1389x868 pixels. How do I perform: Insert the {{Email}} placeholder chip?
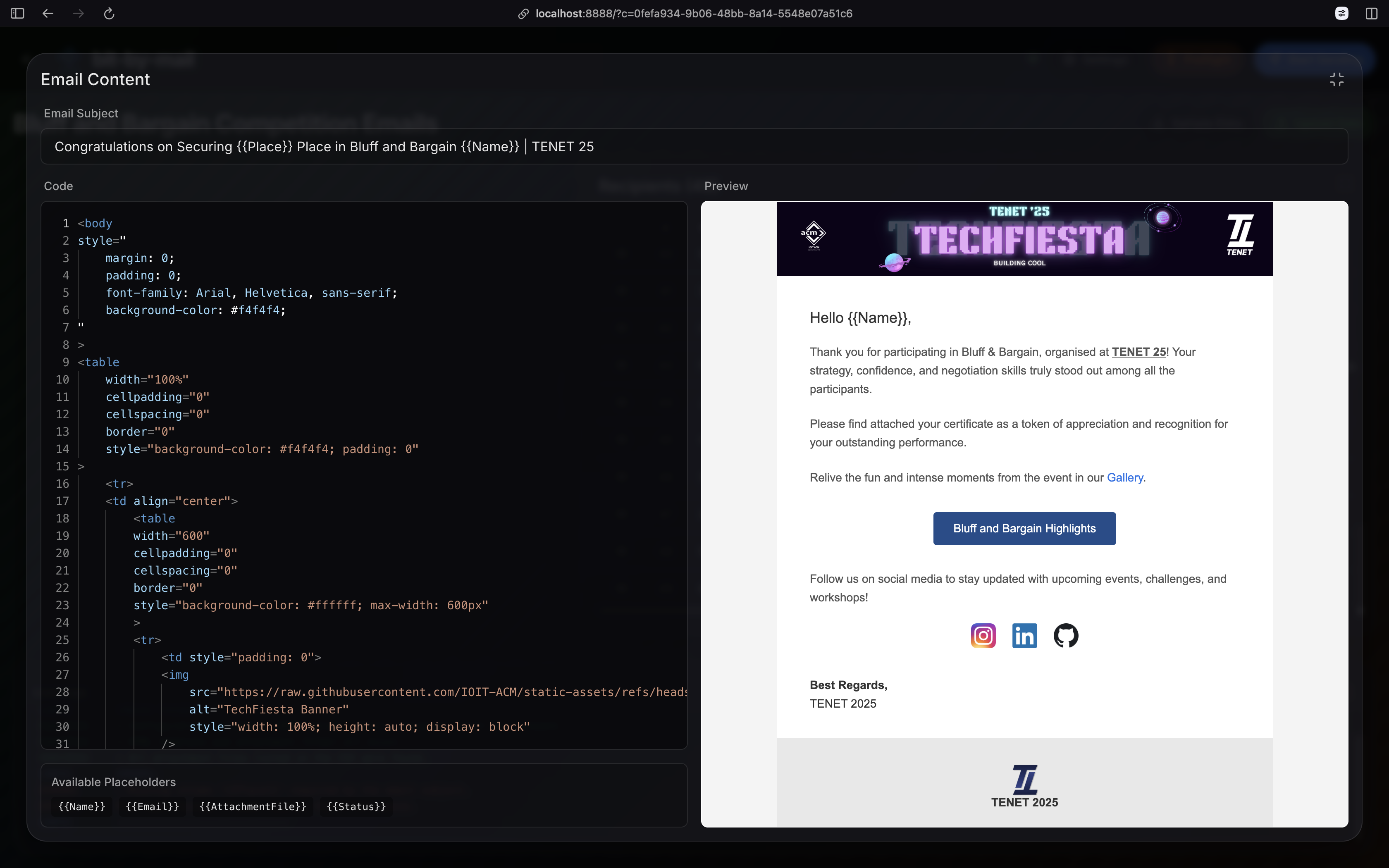(x=152, y=806)
